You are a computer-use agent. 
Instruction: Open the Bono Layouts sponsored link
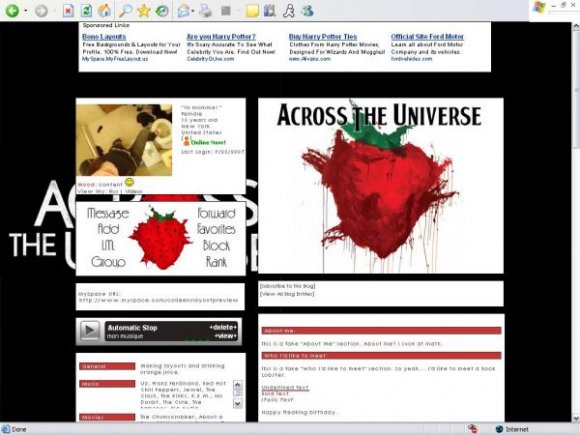point(104,37)
